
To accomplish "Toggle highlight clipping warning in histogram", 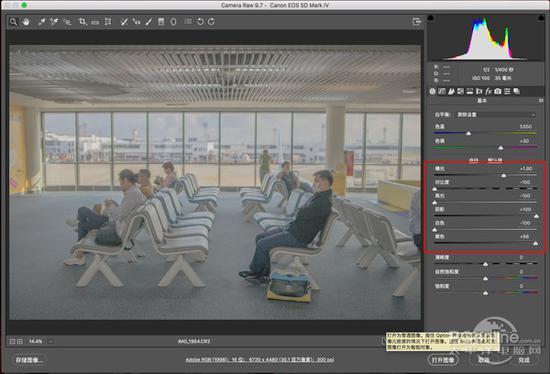I will click(x=541, y=18).
